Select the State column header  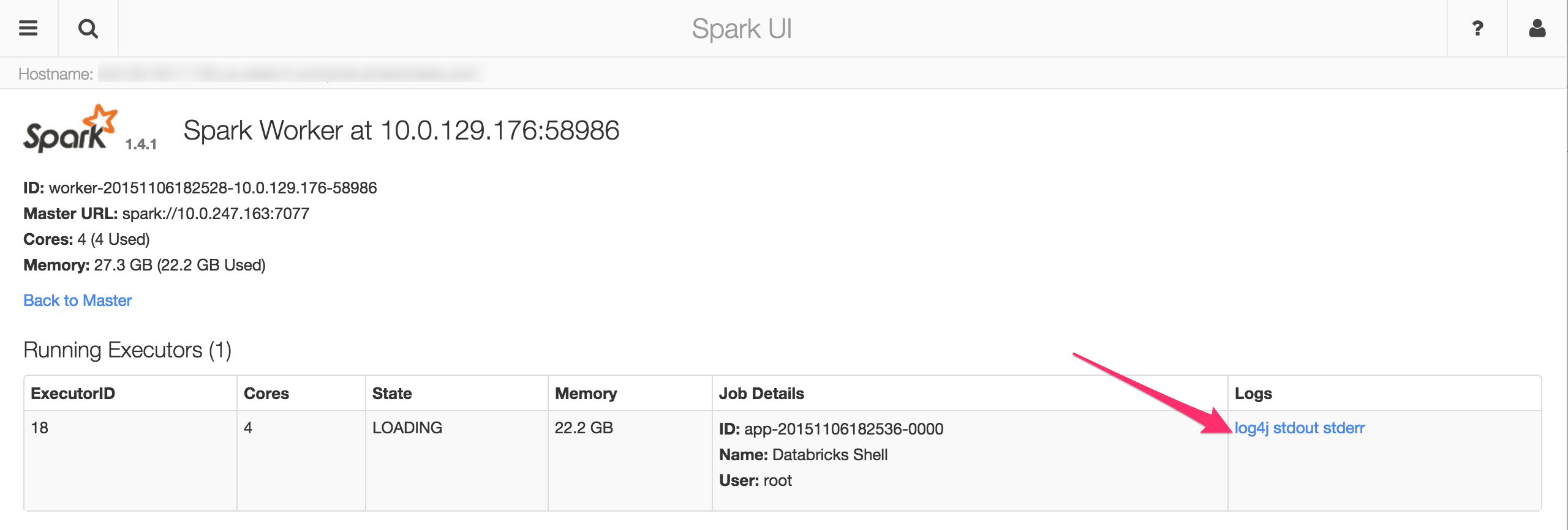392,394
